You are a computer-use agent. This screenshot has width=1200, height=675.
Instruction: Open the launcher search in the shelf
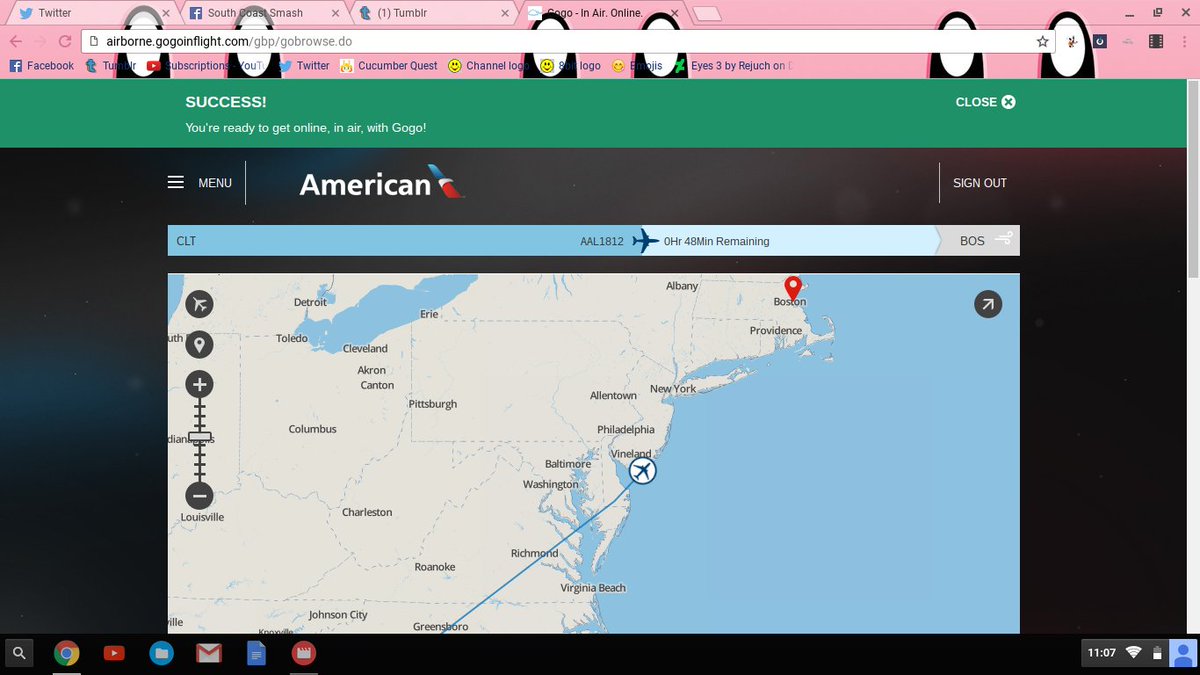coord(19,653)
